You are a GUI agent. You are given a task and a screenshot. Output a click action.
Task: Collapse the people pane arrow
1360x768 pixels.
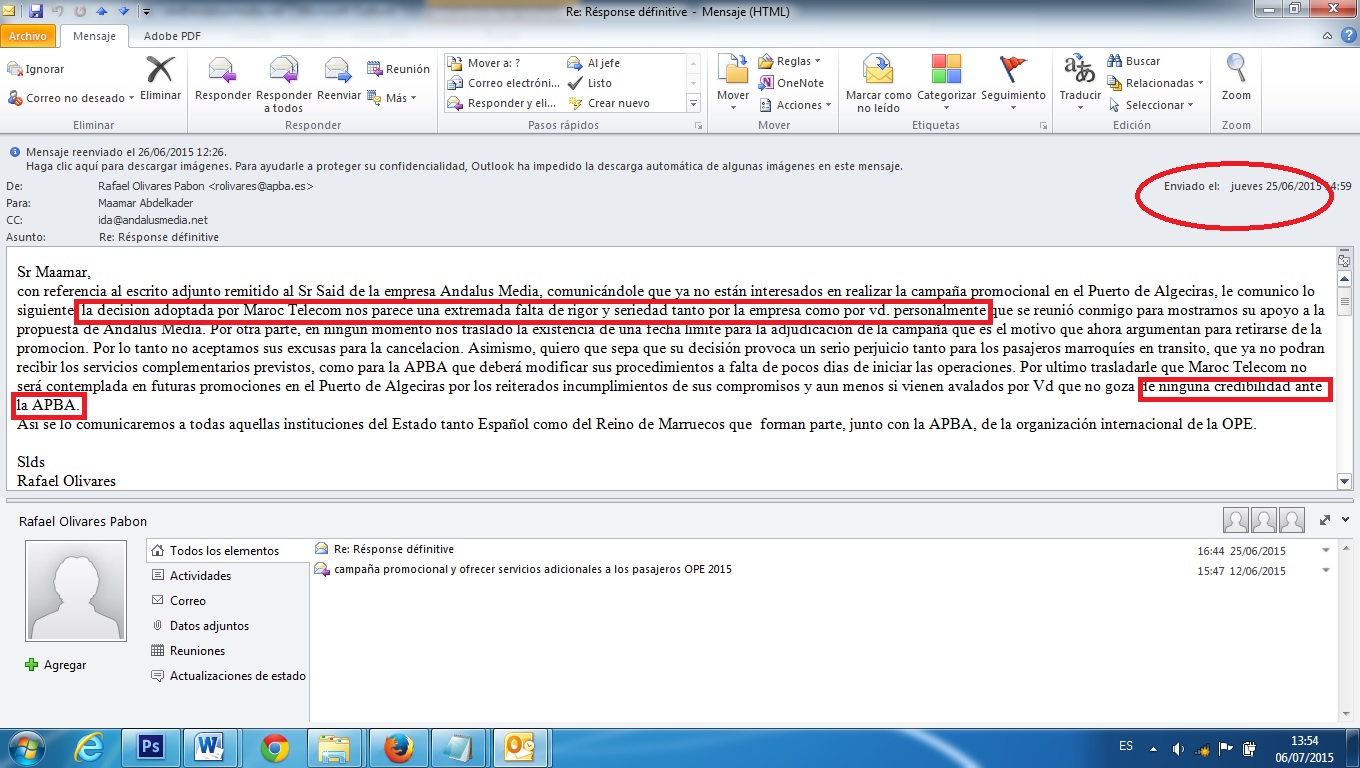1343,520
